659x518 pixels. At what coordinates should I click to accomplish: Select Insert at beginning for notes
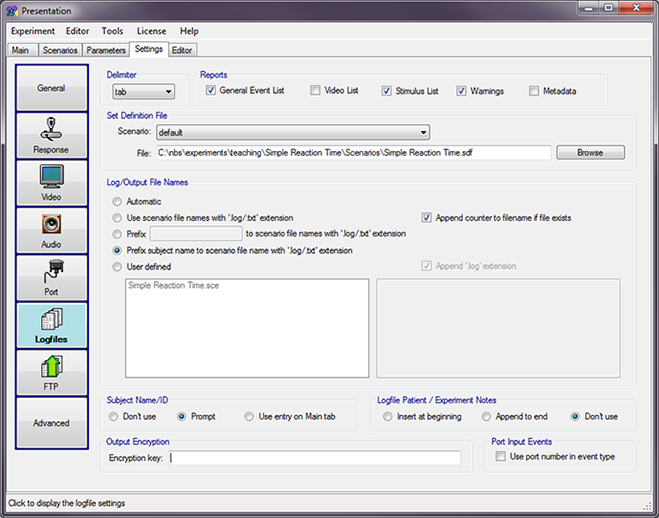(x=387, y=416)
